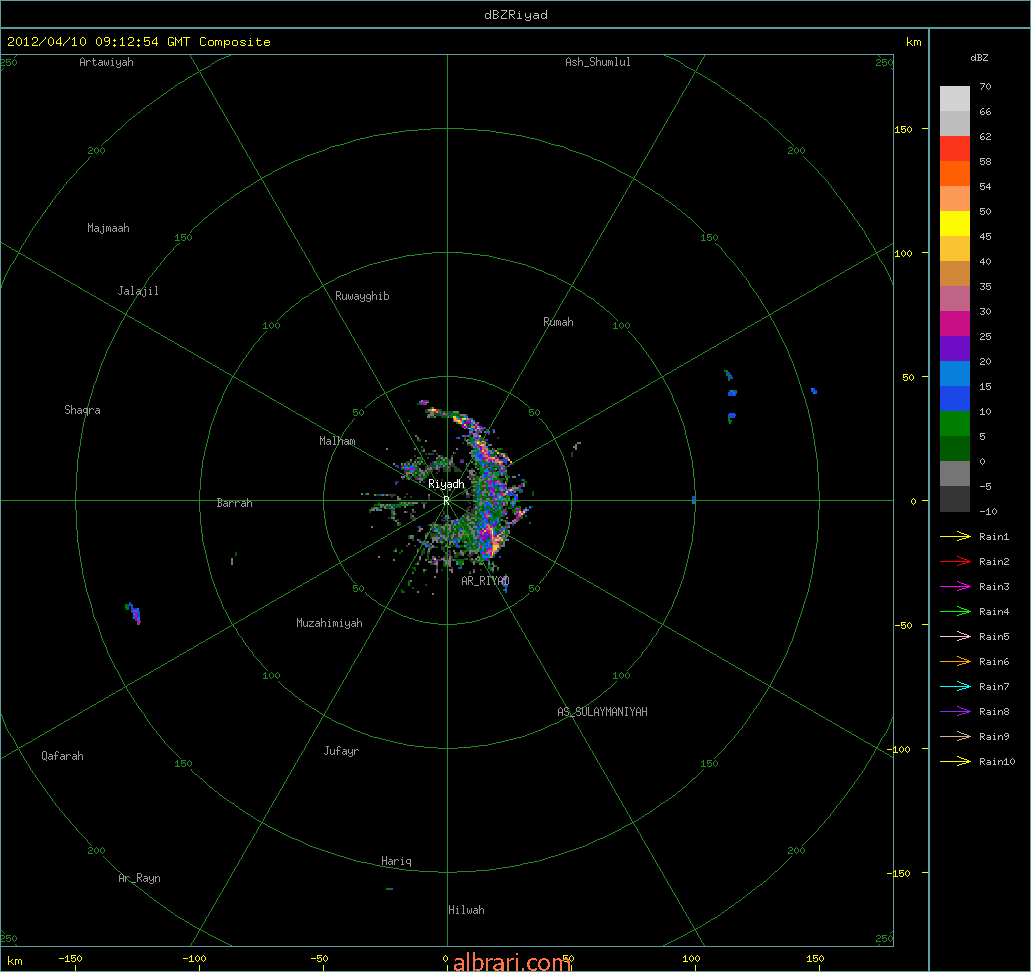Click the red Rain2 arrow icon
This screenshot has width=1031, height=972.
coord(955,562)
